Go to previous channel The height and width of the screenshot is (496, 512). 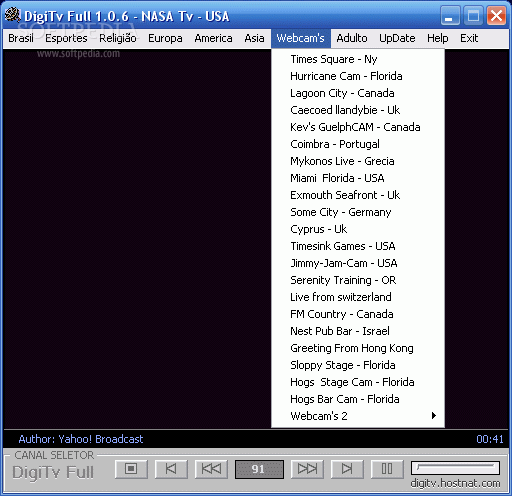[x=171, y=469]
